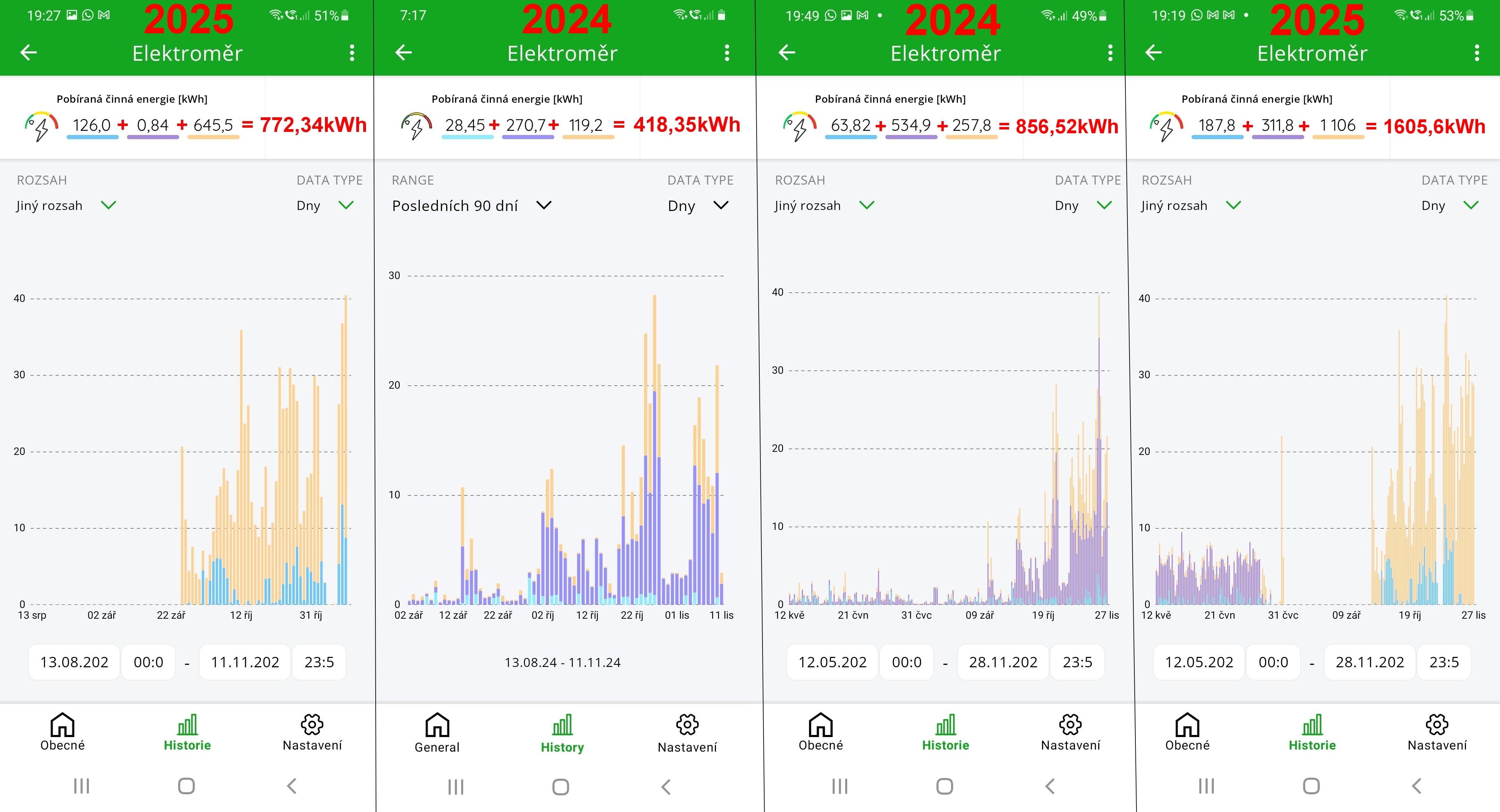Tap power gauge icon beside 28,45 value
The width and height of the screenshot is (1500, 812).
[x=416, y=125]
